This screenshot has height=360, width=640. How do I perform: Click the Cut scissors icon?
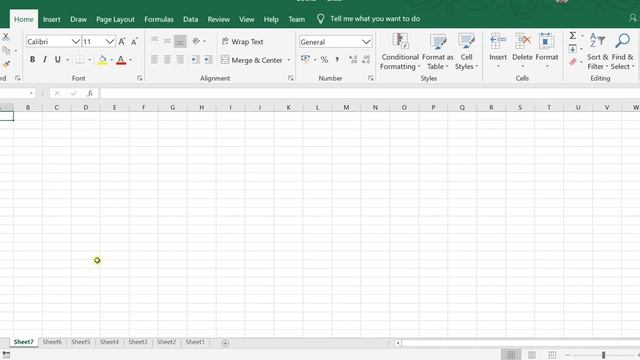coord(6,37)
